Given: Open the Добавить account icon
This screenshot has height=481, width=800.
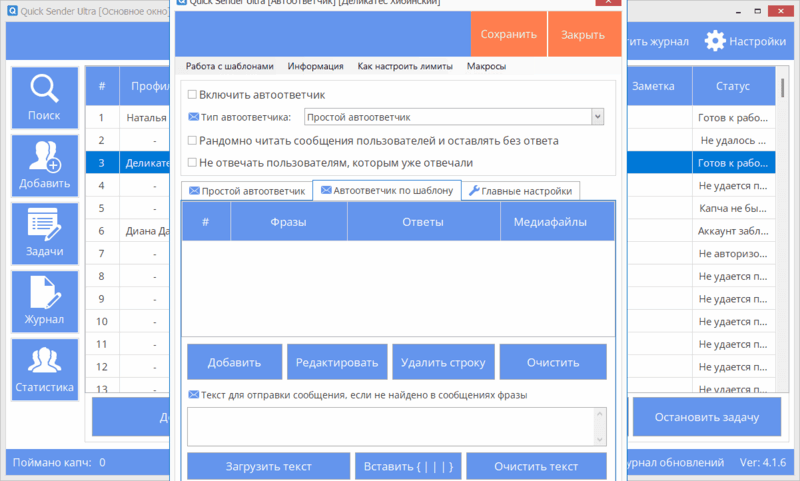Looking at the screenshot, I should pos(44,157).
